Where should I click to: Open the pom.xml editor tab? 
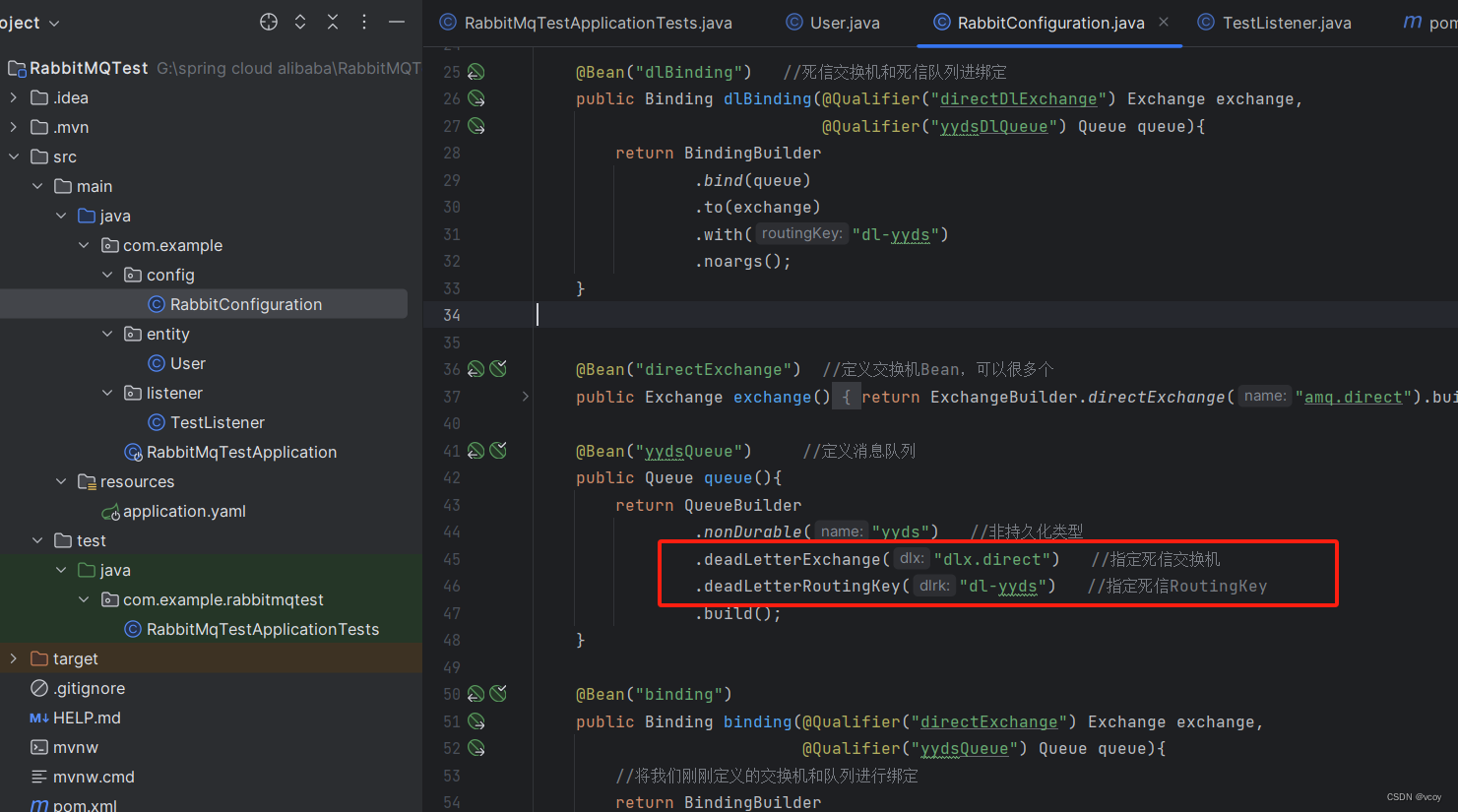click(x=1429, y=23)
